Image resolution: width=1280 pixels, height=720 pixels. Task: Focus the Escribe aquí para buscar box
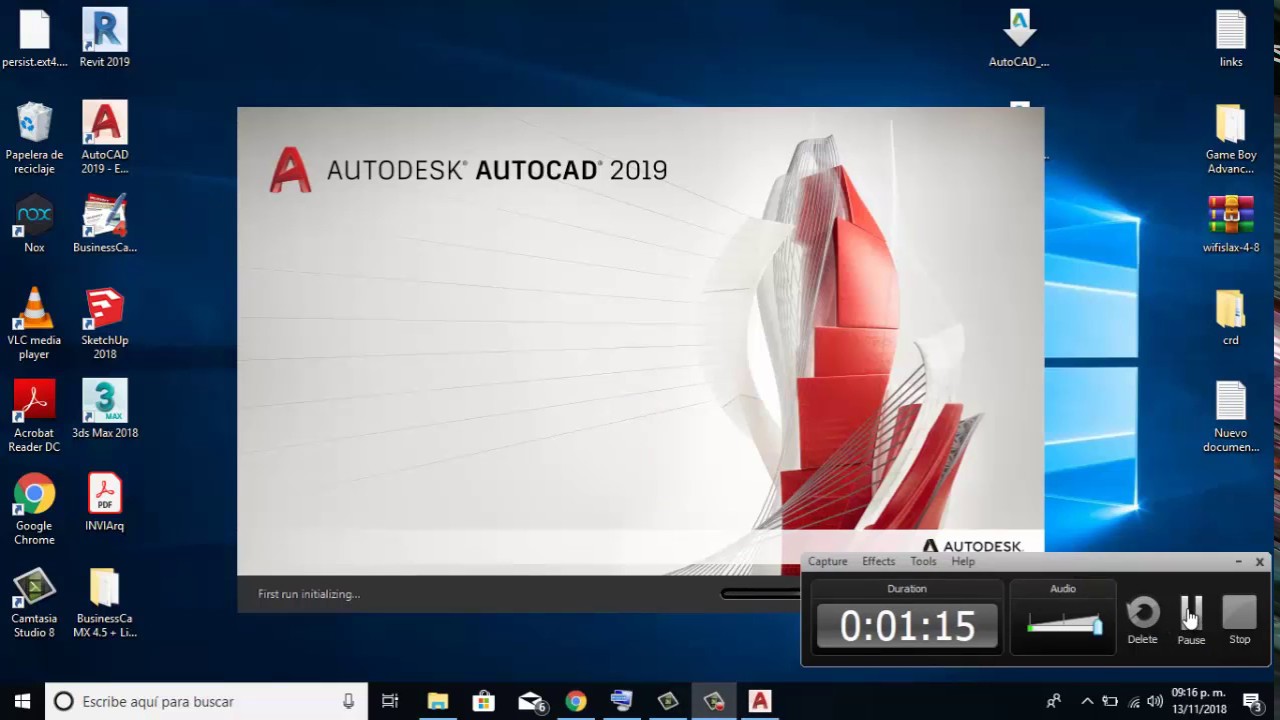click(x=207, y=701)
